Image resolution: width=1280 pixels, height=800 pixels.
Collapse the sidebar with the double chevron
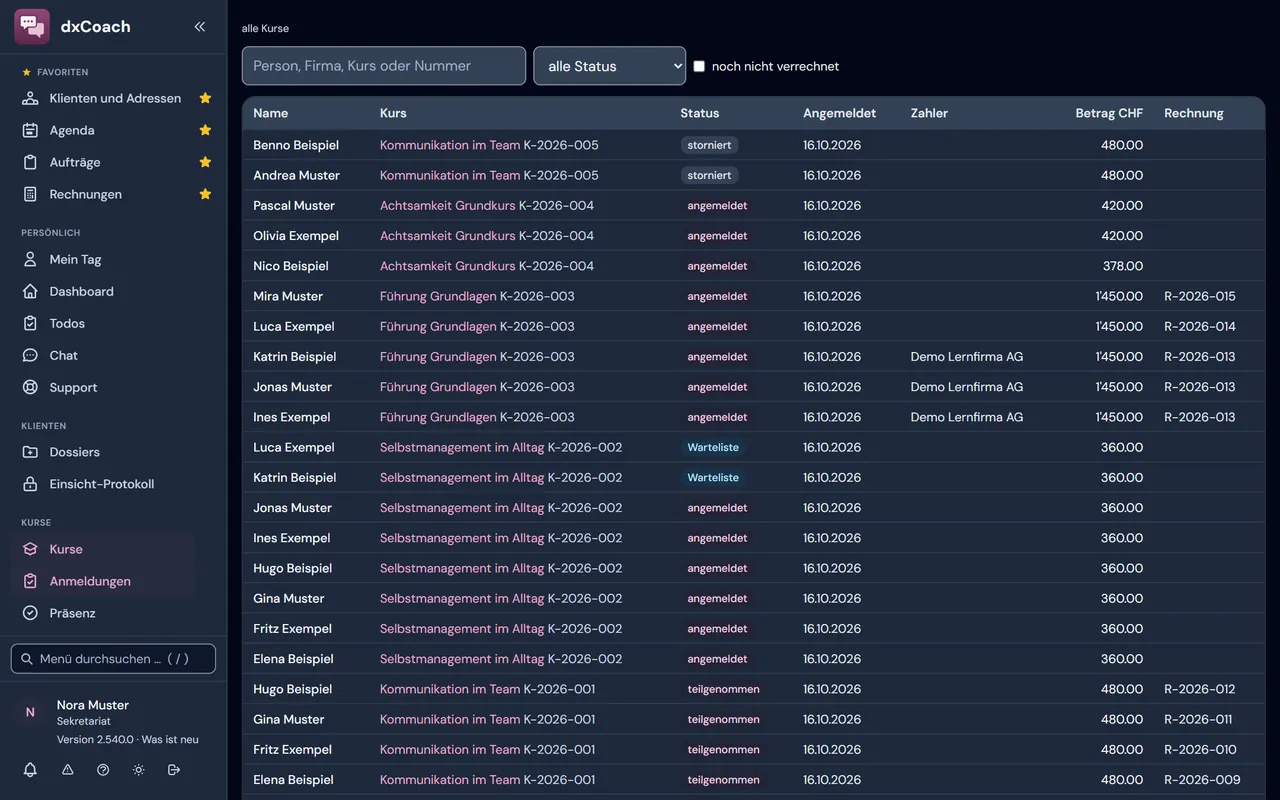click(200, 27)
